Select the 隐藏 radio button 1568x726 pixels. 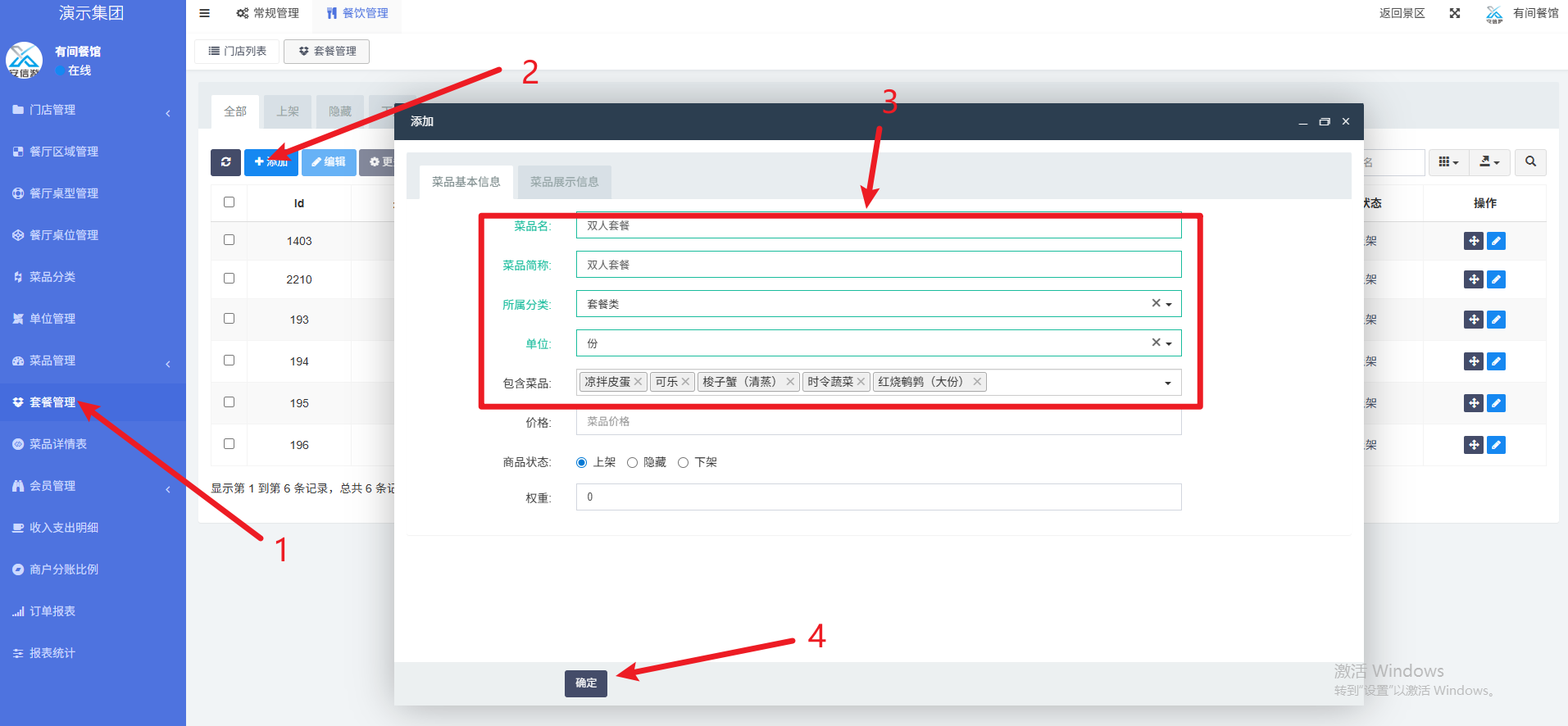(632, 462)
